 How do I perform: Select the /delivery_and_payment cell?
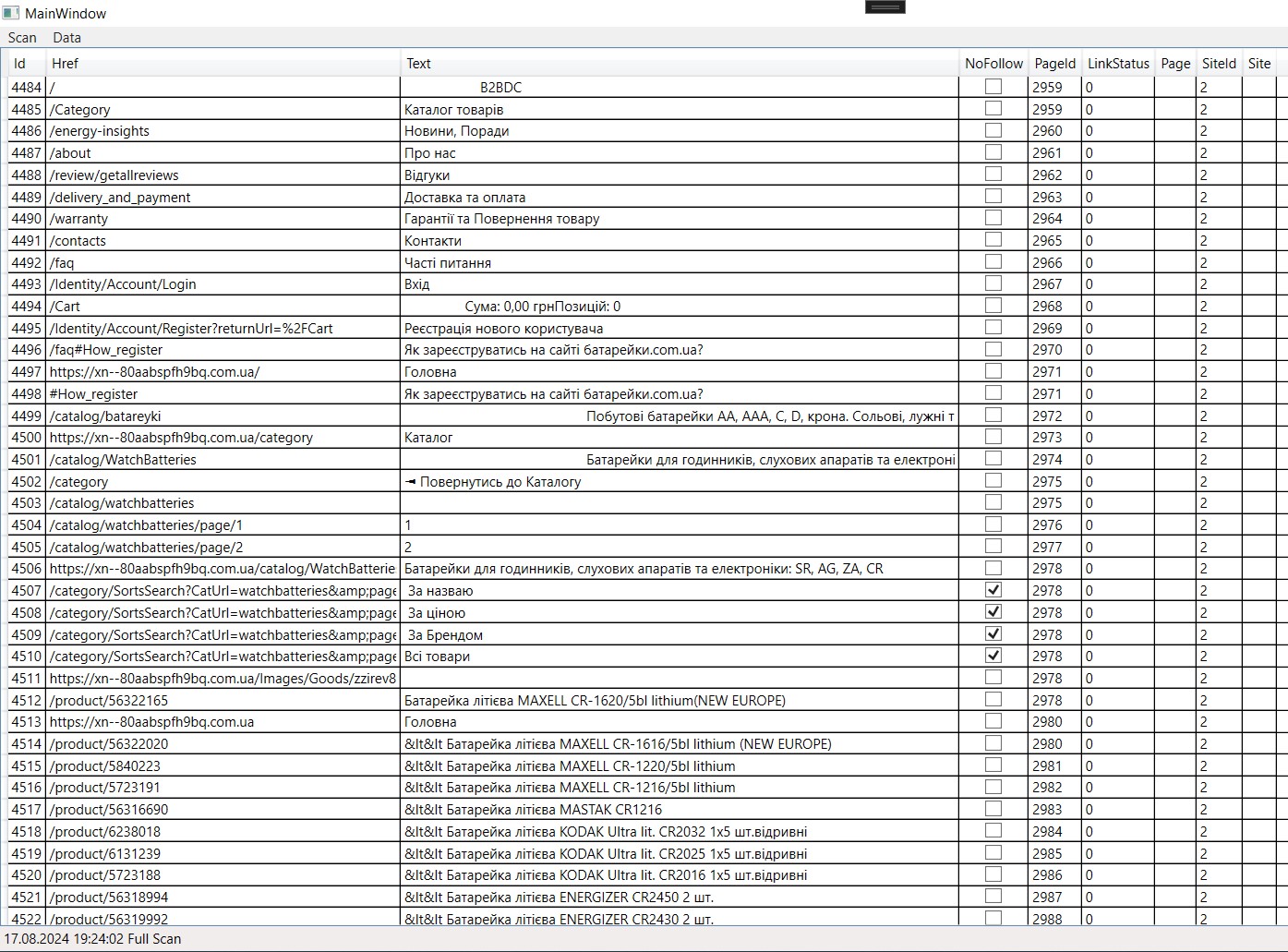[x=223, y=197]
